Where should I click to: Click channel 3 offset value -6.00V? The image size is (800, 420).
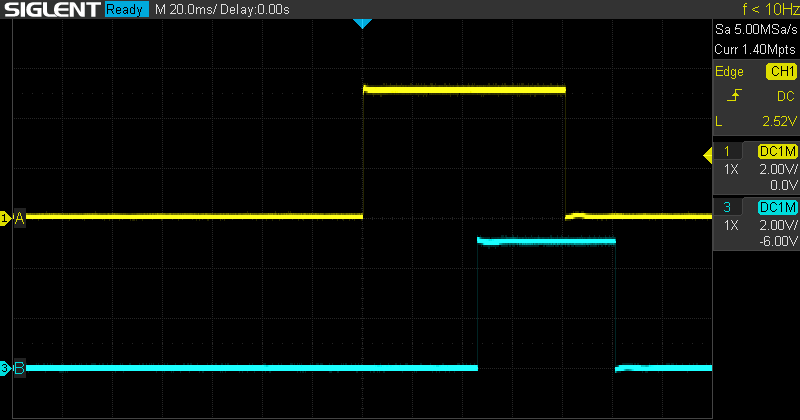(x=776, y=241)
